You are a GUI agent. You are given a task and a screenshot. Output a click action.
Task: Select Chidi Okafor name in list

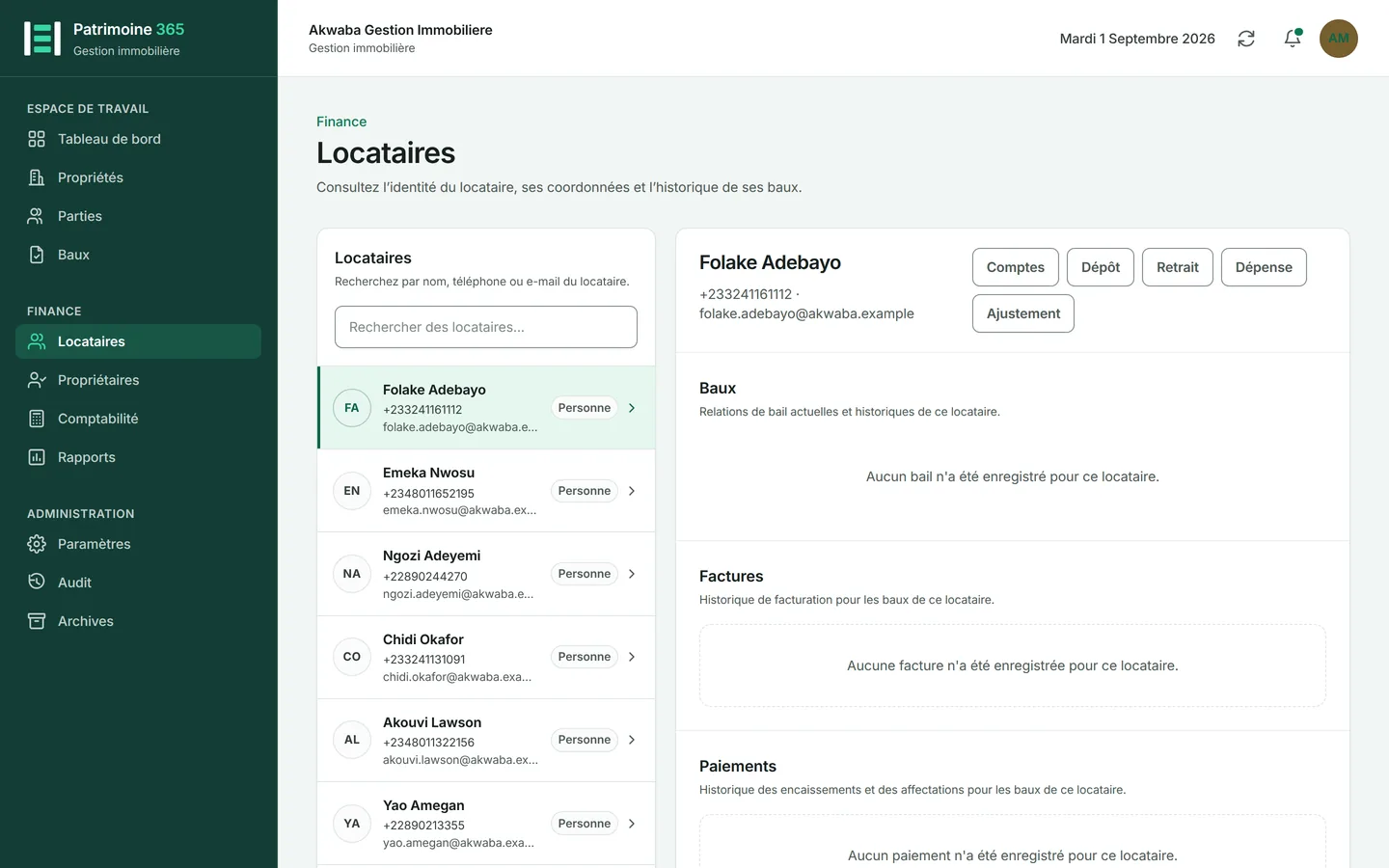pos(423,639)
